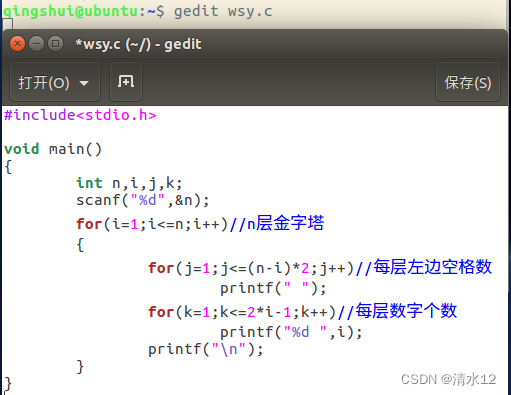Viewport: 511px width, 395px height.
Task: Click the printf("  ") spaces statement
Action: pyautogui.click(x=273, y=288)
